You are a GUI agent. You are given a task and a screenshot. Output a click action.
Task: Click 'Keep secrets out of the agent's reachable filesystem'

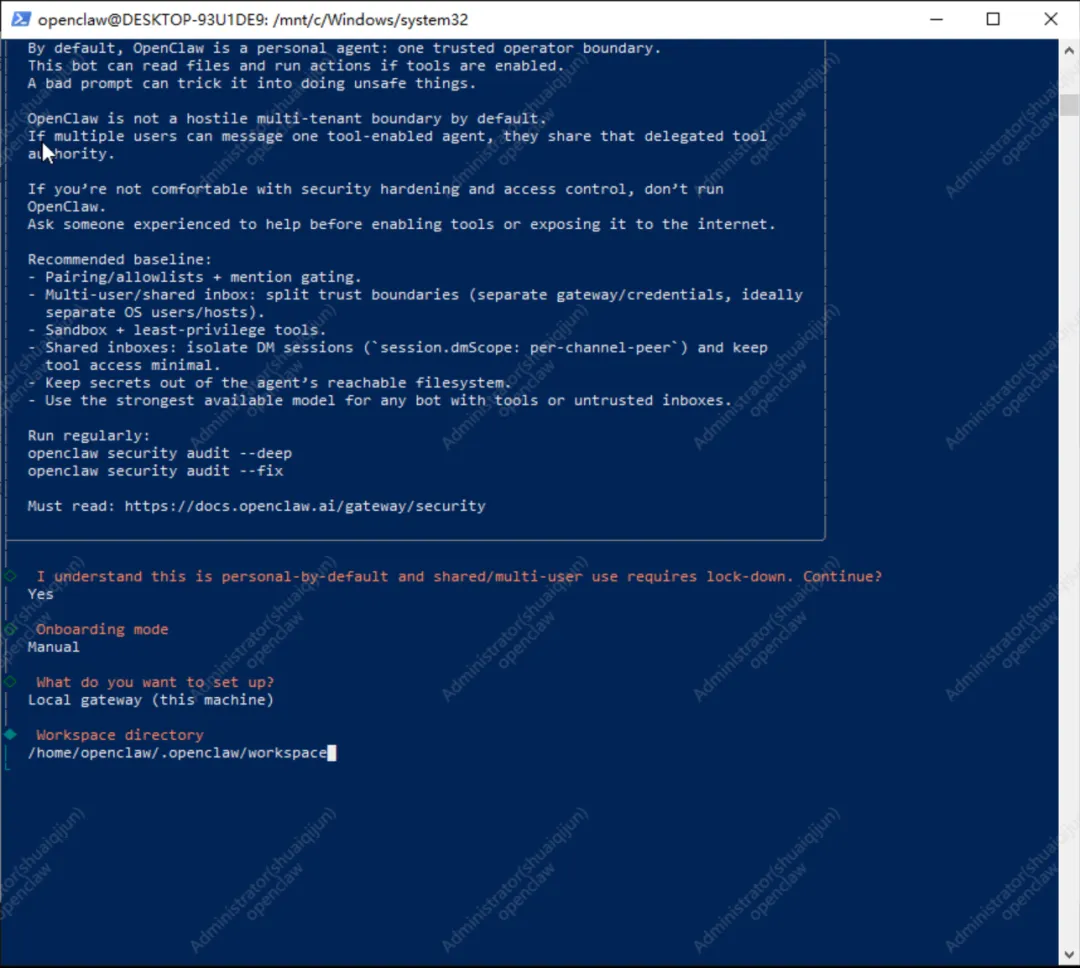tap(270, 383)
